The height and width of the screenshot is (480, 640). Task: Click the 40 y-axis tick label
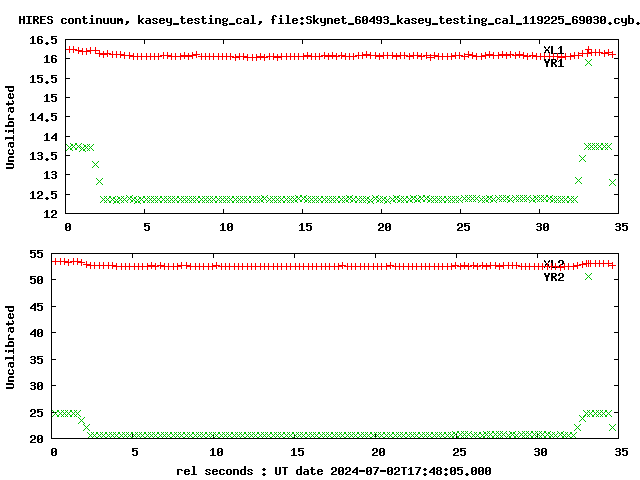[36, 333]
